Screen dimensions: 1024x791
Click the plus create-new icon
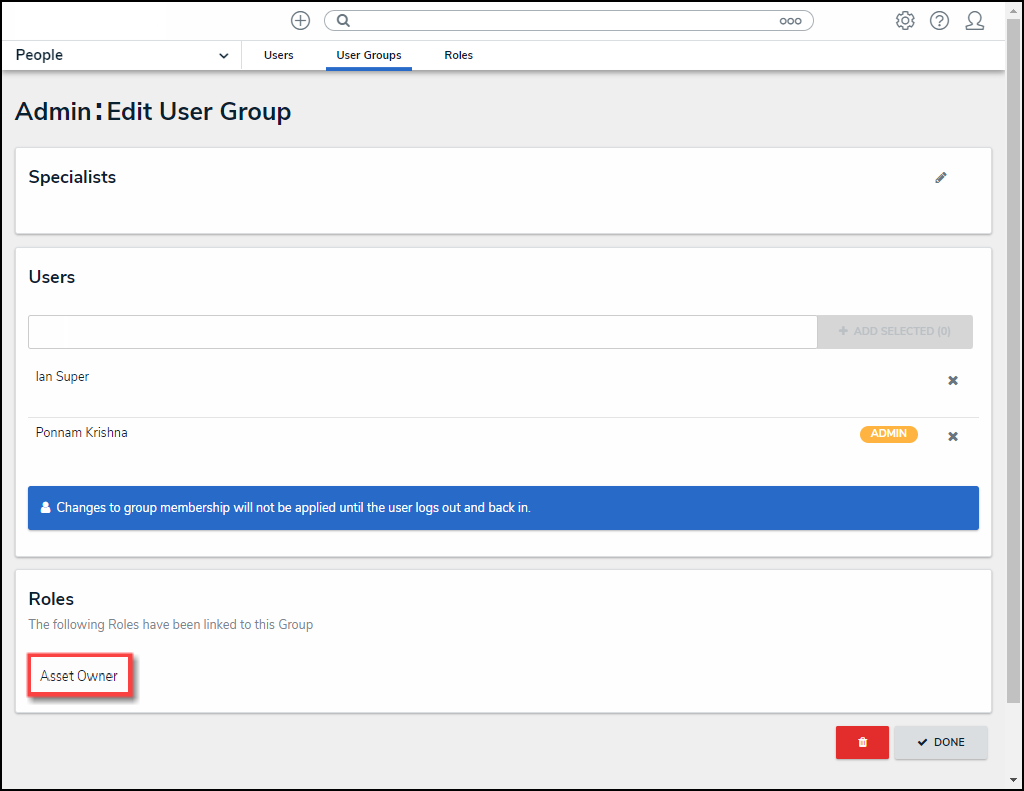(300, 21)
